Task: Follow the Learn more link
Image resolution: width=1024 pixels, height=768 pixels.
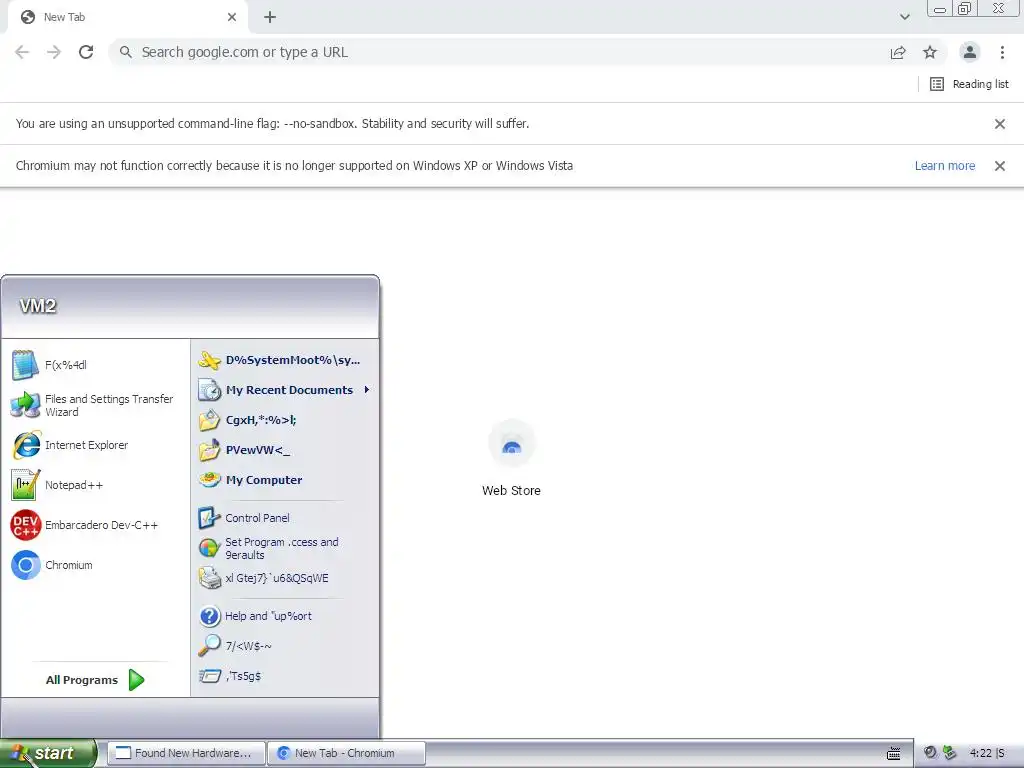Action: tap(944, 166)
